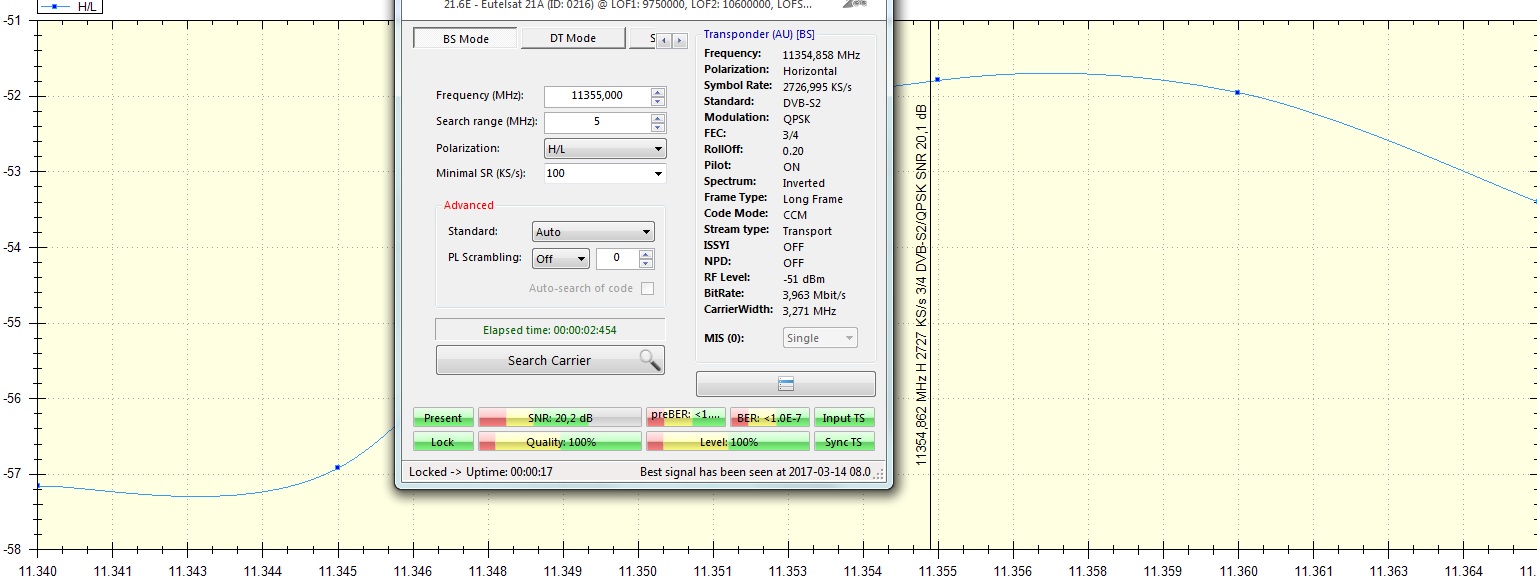This screenshot has height=586, width=1537.
Task: Click the 'Best signal has been seen' status text
Action: coord(757,471)
